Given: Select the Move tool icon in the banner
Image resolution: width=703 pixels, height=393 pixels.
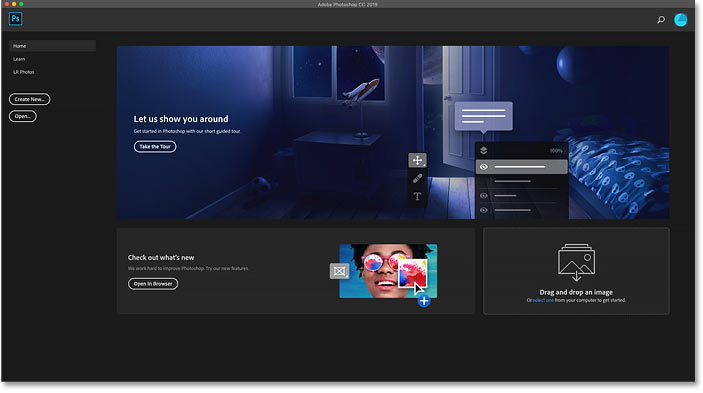Looking at the screenshot, I should click(417, 160).
